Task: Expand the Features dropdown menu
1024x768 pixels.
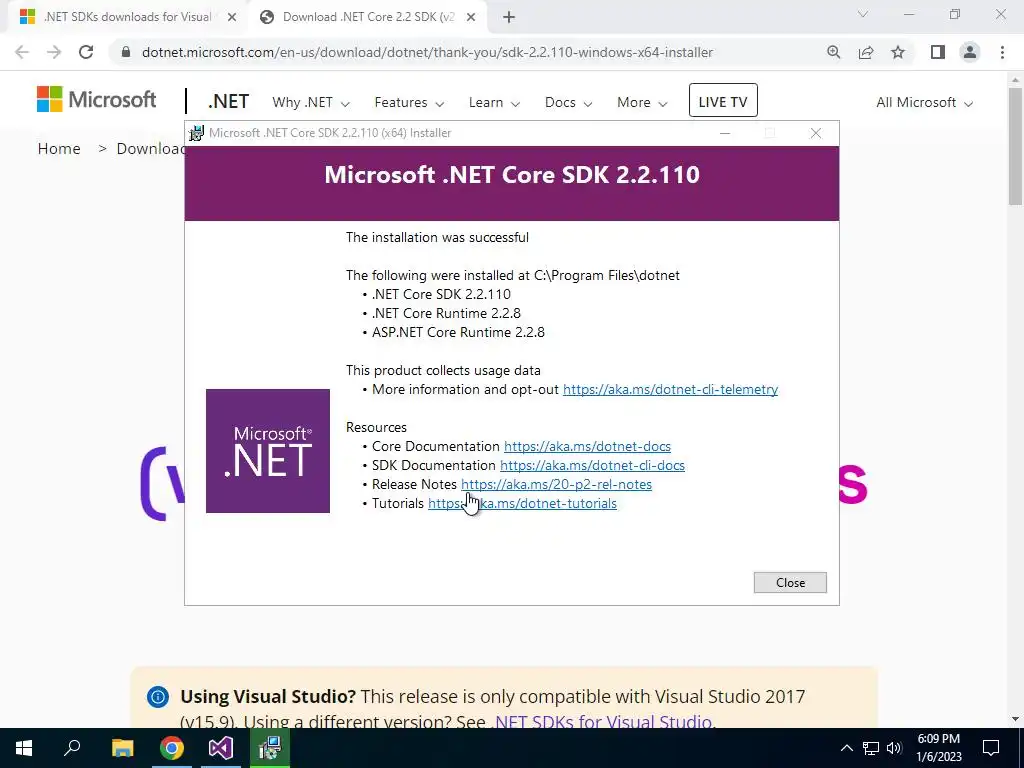Action: (409, 103)
